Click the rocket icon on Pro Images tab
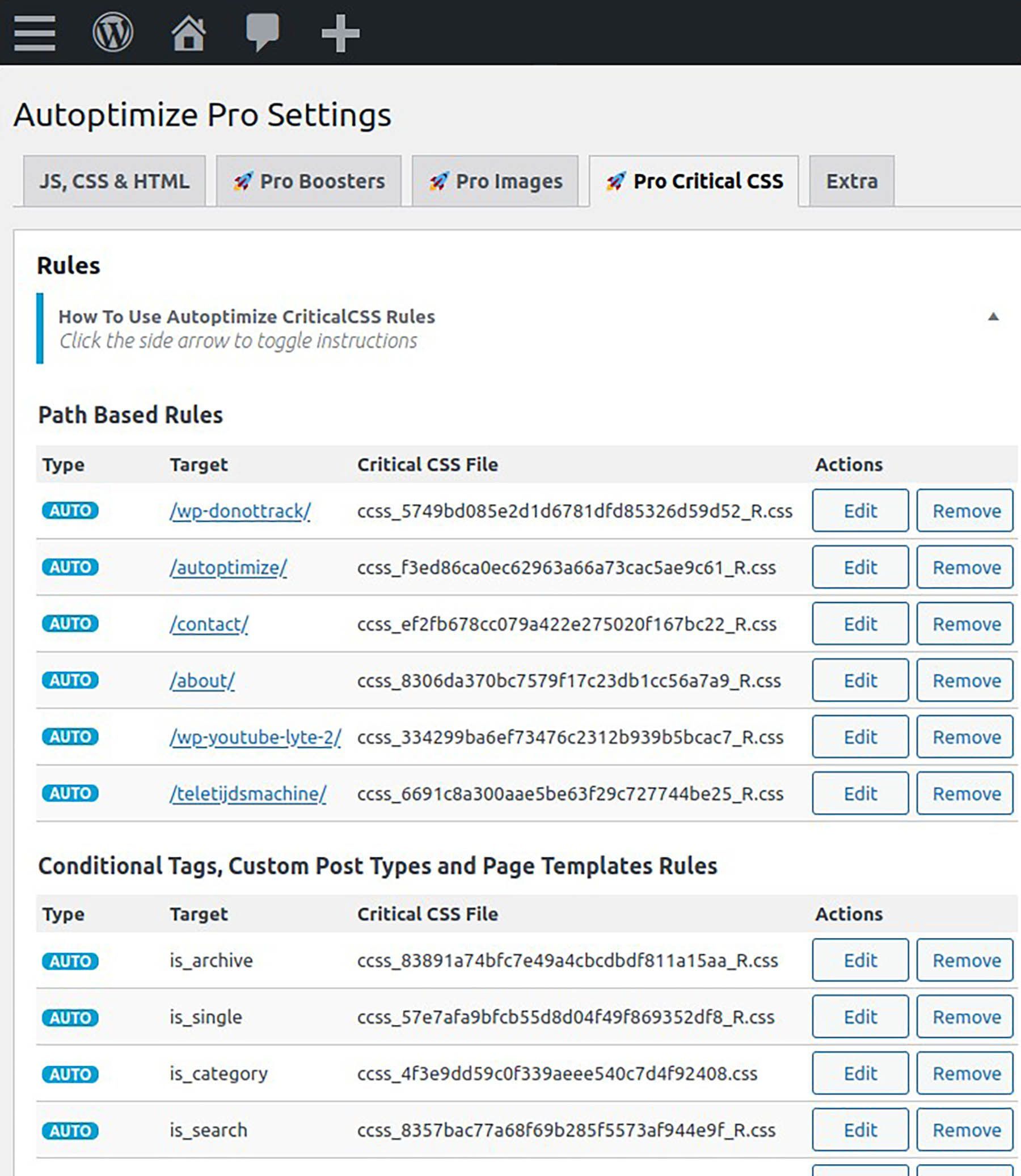1021x1176 pixels. pyautogui.click(x=438, y=181)
